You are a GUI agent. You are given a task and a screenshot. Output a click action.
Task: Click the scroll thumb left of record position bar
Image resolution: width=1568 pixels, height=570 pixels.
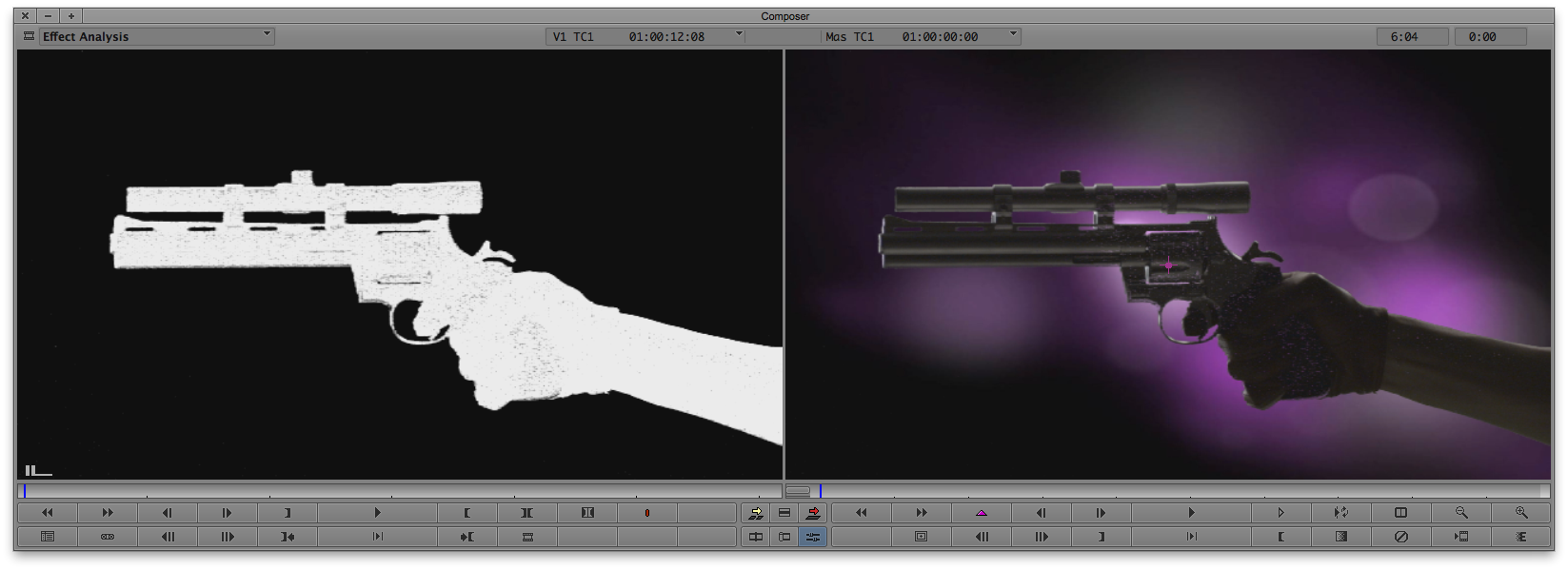[798, 491]
